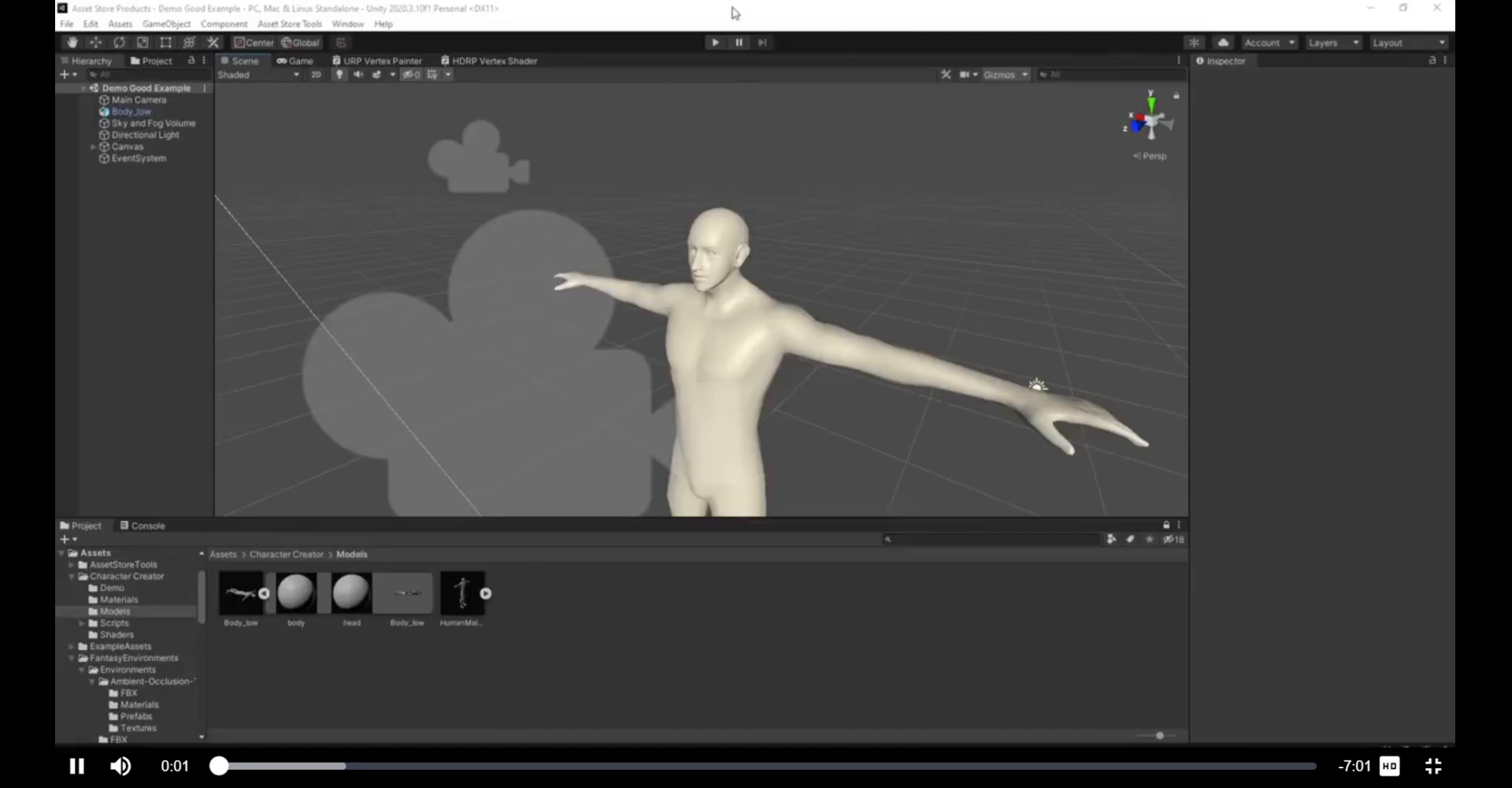Expand the Scripts folder
The width and height of the screenshot is (1512, 788).
82,623
